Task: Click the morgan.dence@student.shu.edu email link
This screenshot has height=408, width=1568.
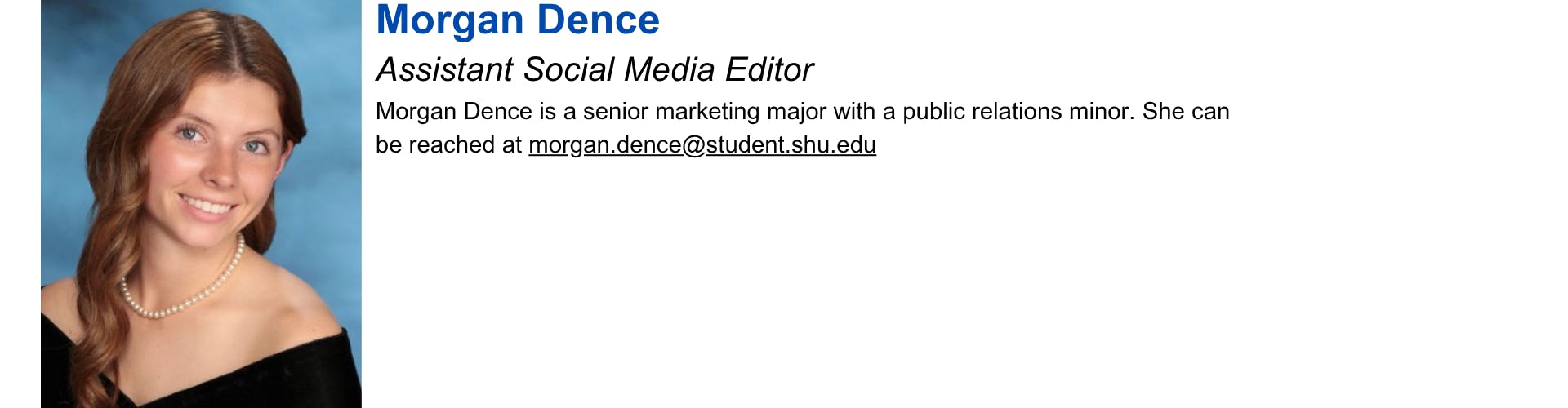Action: [x=702, y=145]
